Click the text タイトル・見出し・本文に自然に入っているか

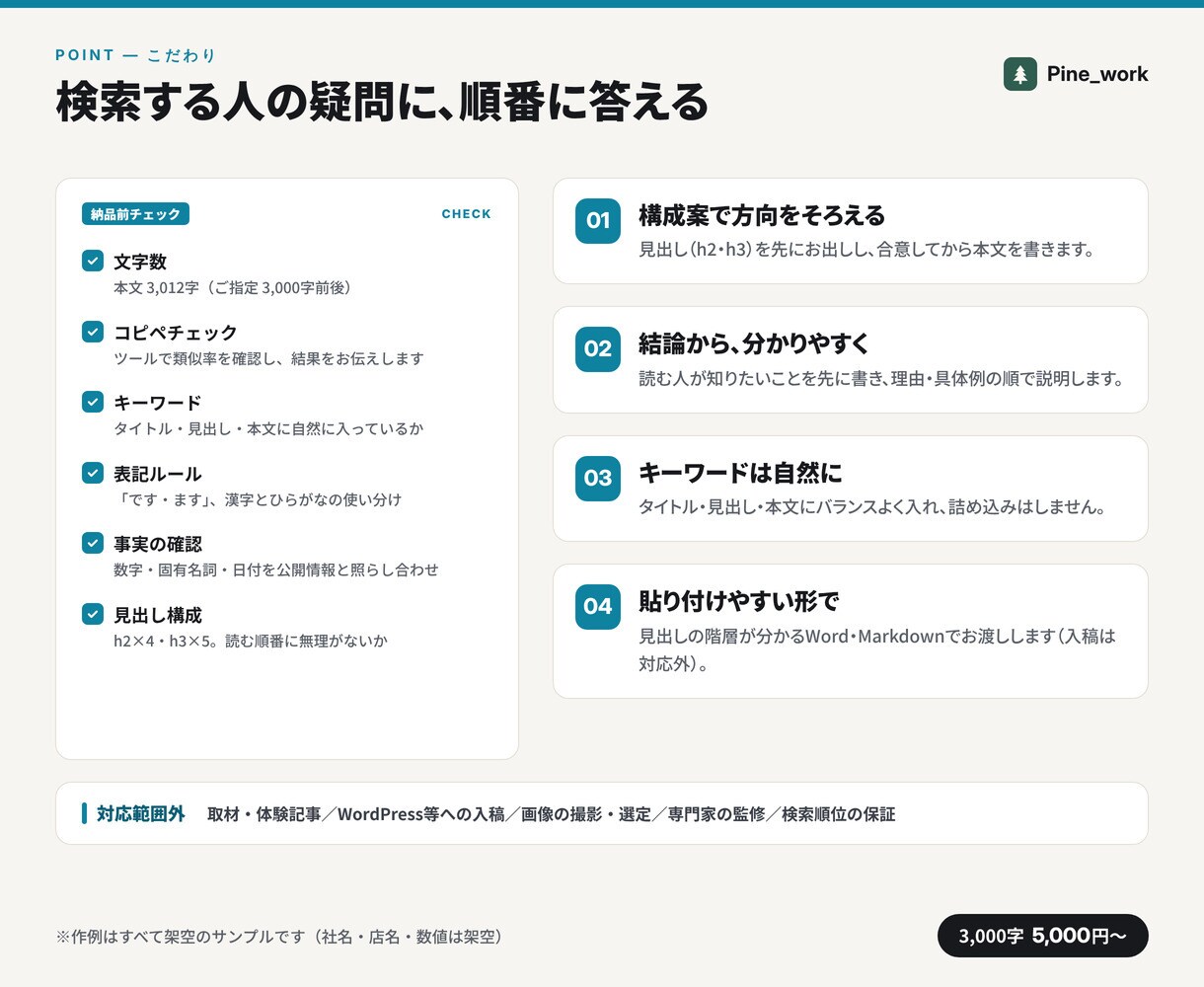click(268, 428)
